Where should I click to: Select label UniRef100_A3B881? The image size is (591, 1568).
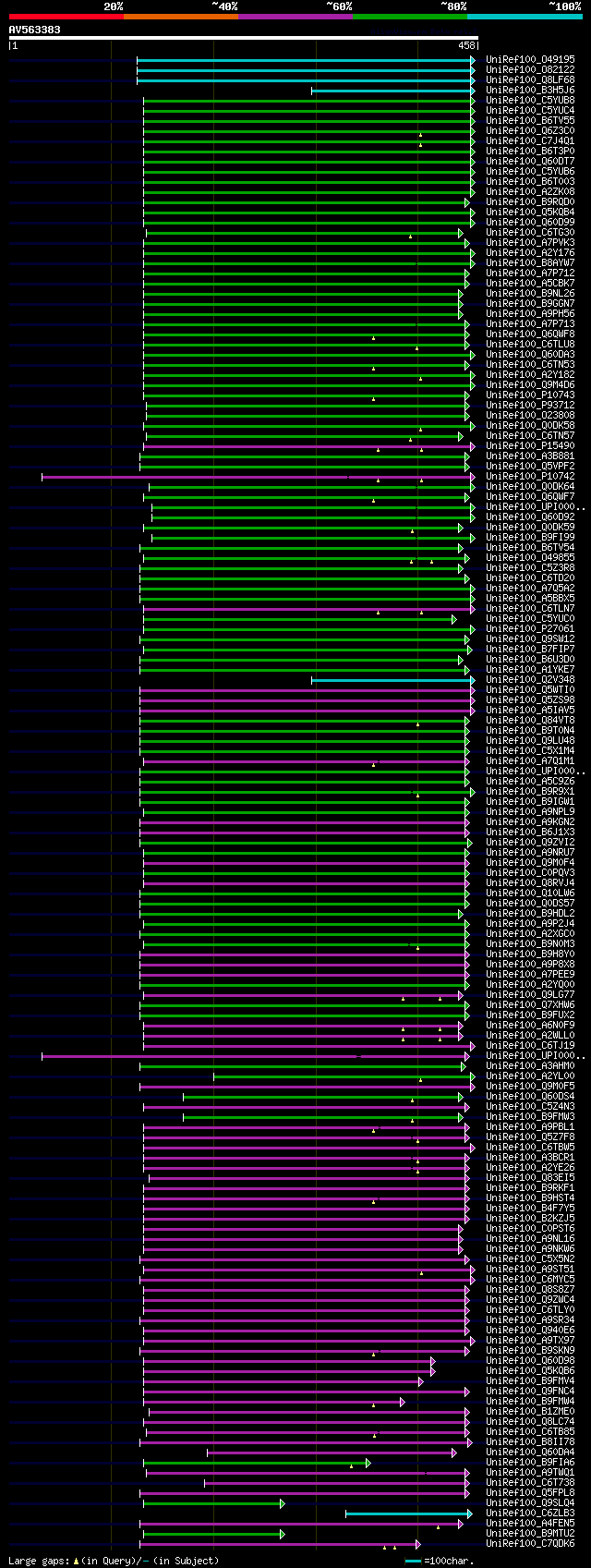coord(530,456)
